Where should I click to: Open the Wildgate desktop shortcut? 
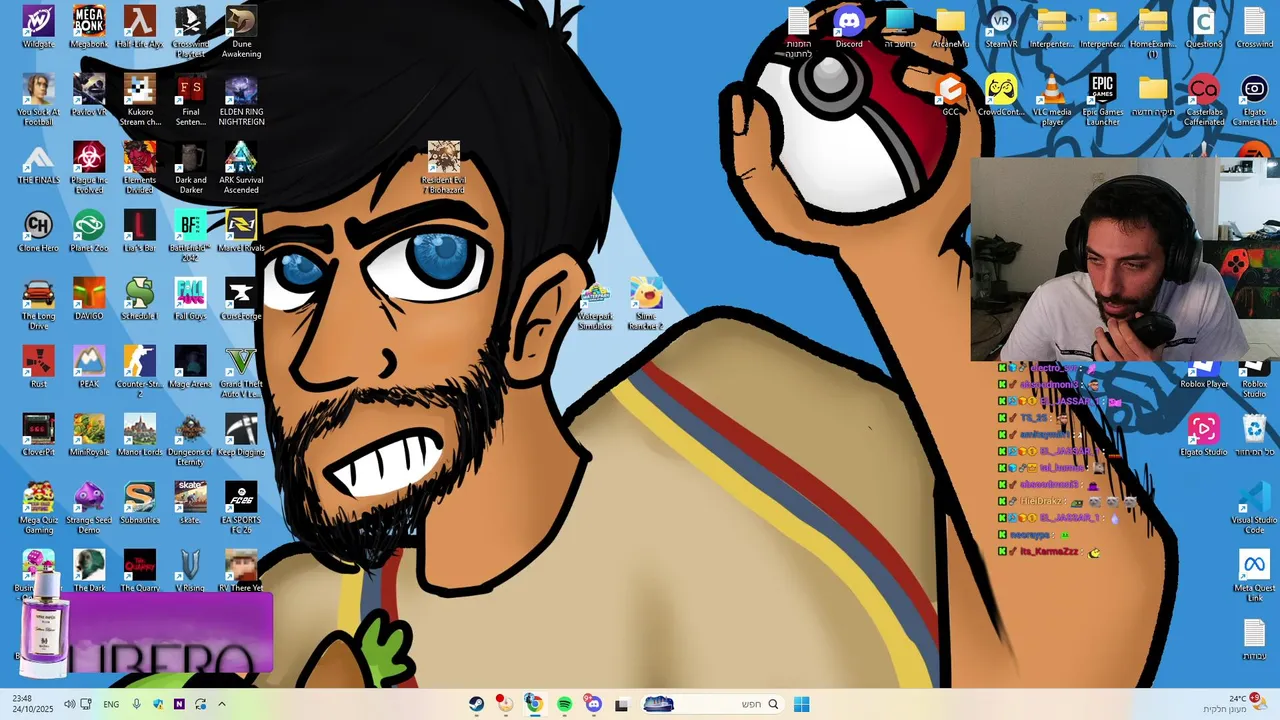pyautogui.click(x=38, y=27)
